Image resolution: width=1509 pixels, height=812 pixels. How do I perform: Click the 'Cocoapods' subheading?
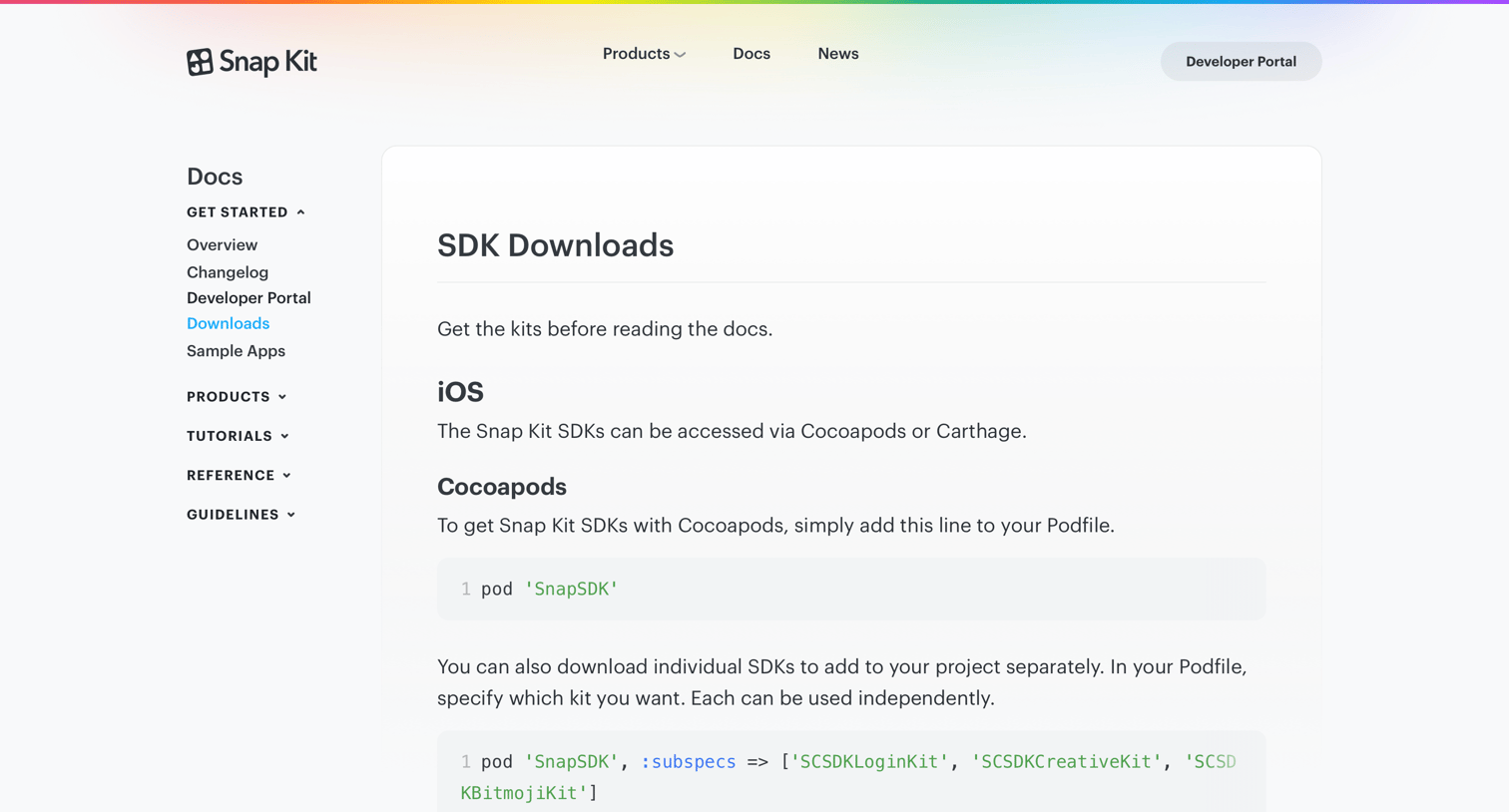click(x=502, y=487)
